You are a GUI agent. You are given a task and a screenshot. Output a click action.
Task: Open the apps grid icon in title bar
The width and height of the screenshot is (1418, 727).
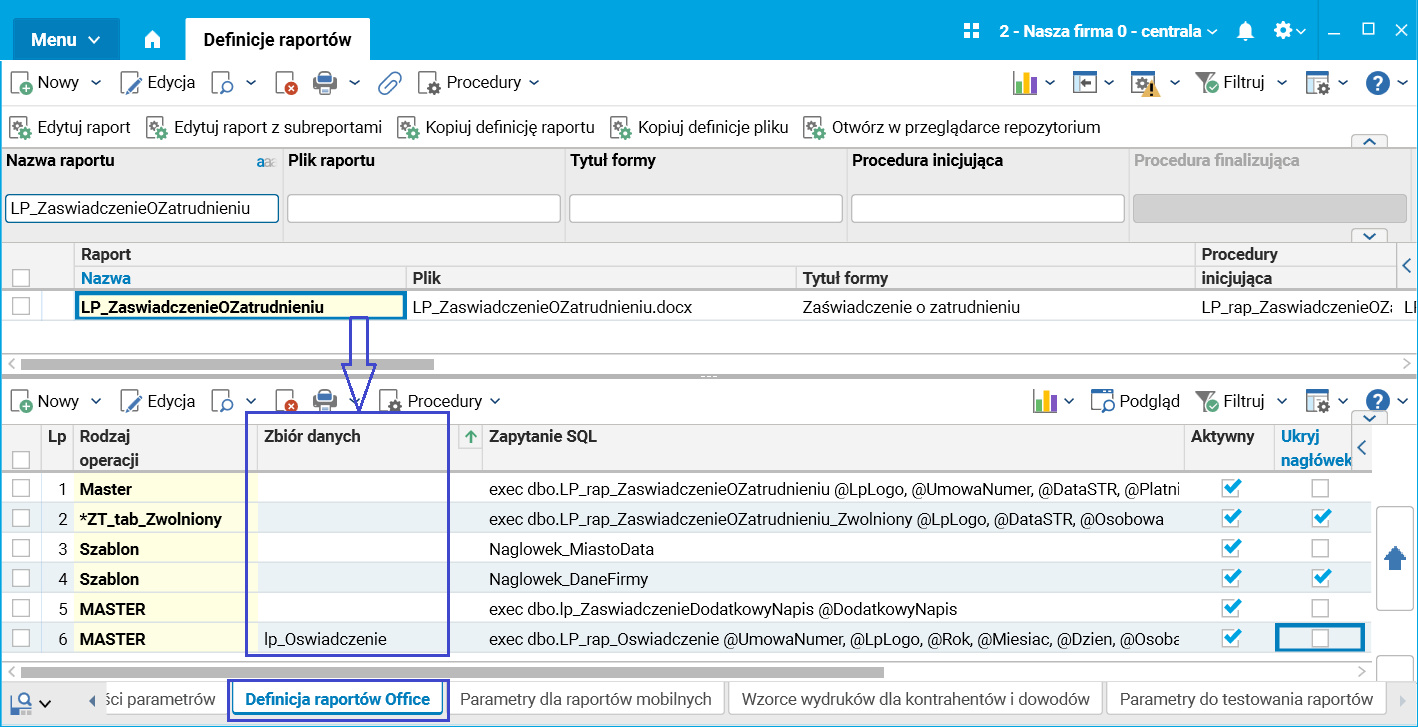[x=971, y=31]
